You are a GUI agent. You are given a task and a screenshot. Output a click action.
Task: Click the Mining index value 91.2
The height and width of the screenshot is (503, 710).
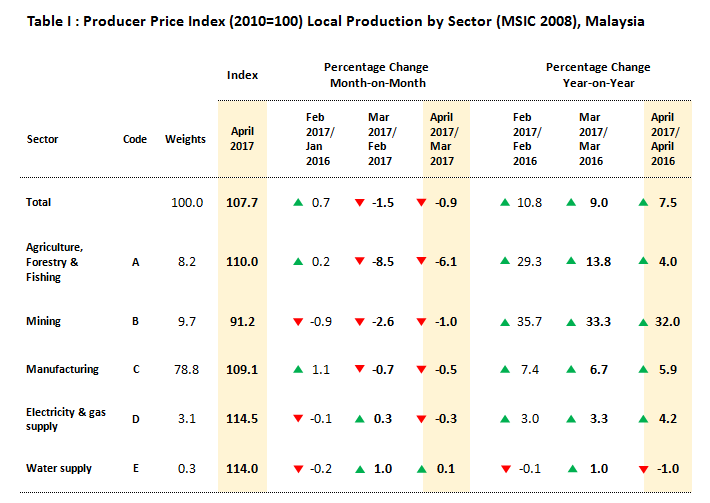242,322
